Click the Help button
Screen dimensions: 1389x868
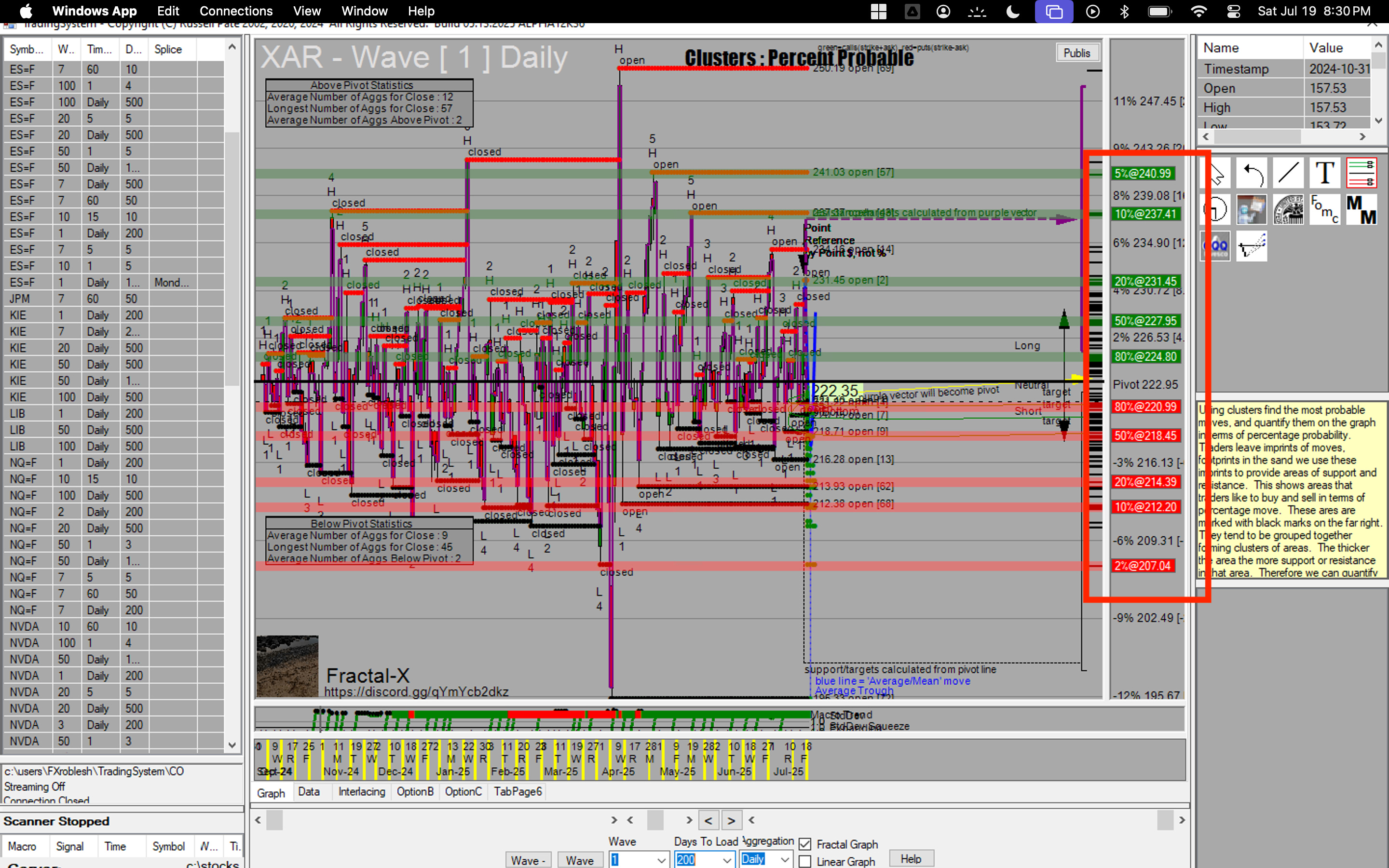pos(911,859)
